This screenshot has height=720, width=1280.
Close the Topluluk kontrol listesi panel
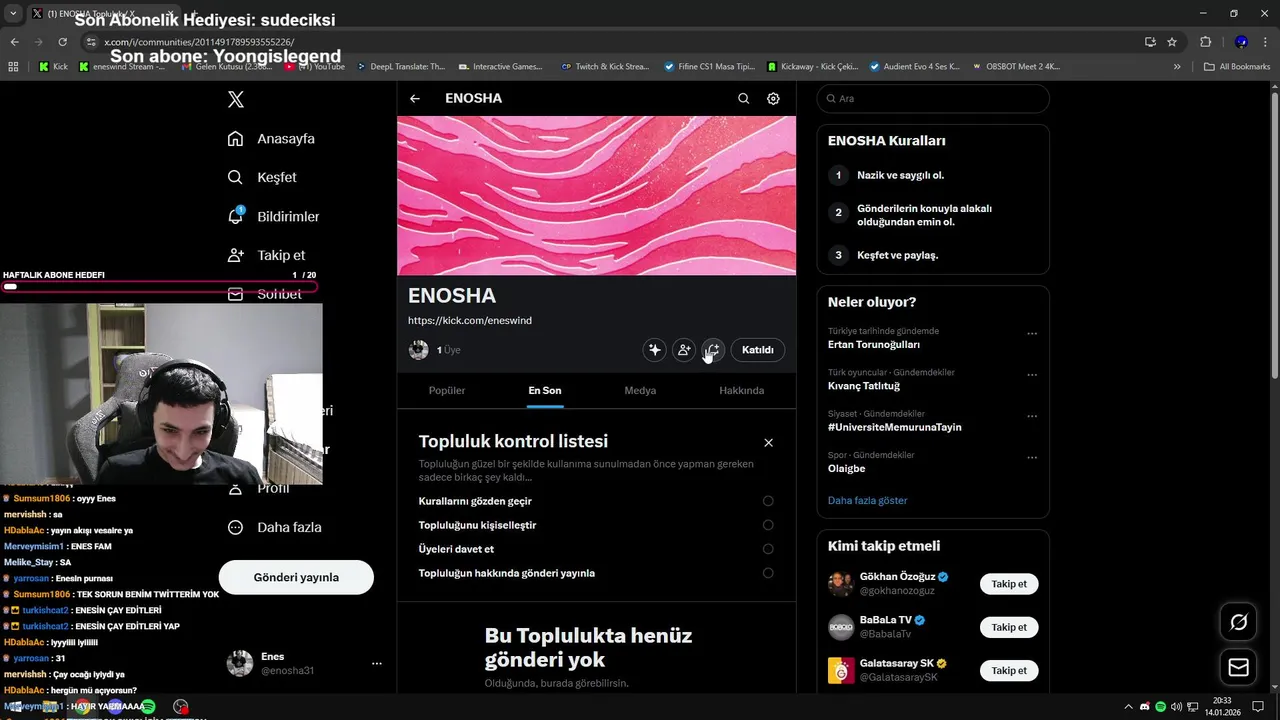tap(768, 443)
